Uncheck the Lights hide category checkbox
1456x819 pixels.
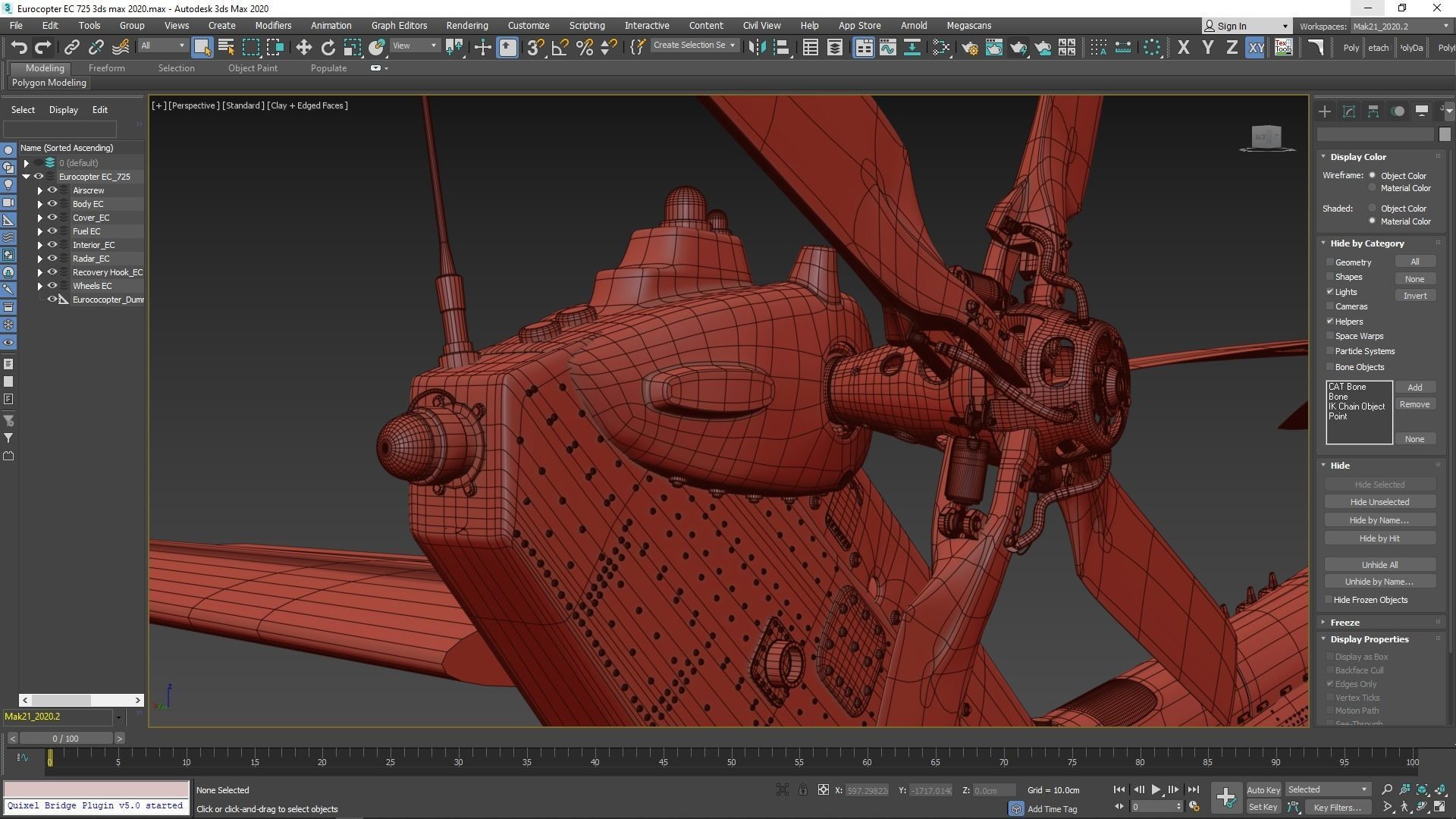[x=1330, y=292]
